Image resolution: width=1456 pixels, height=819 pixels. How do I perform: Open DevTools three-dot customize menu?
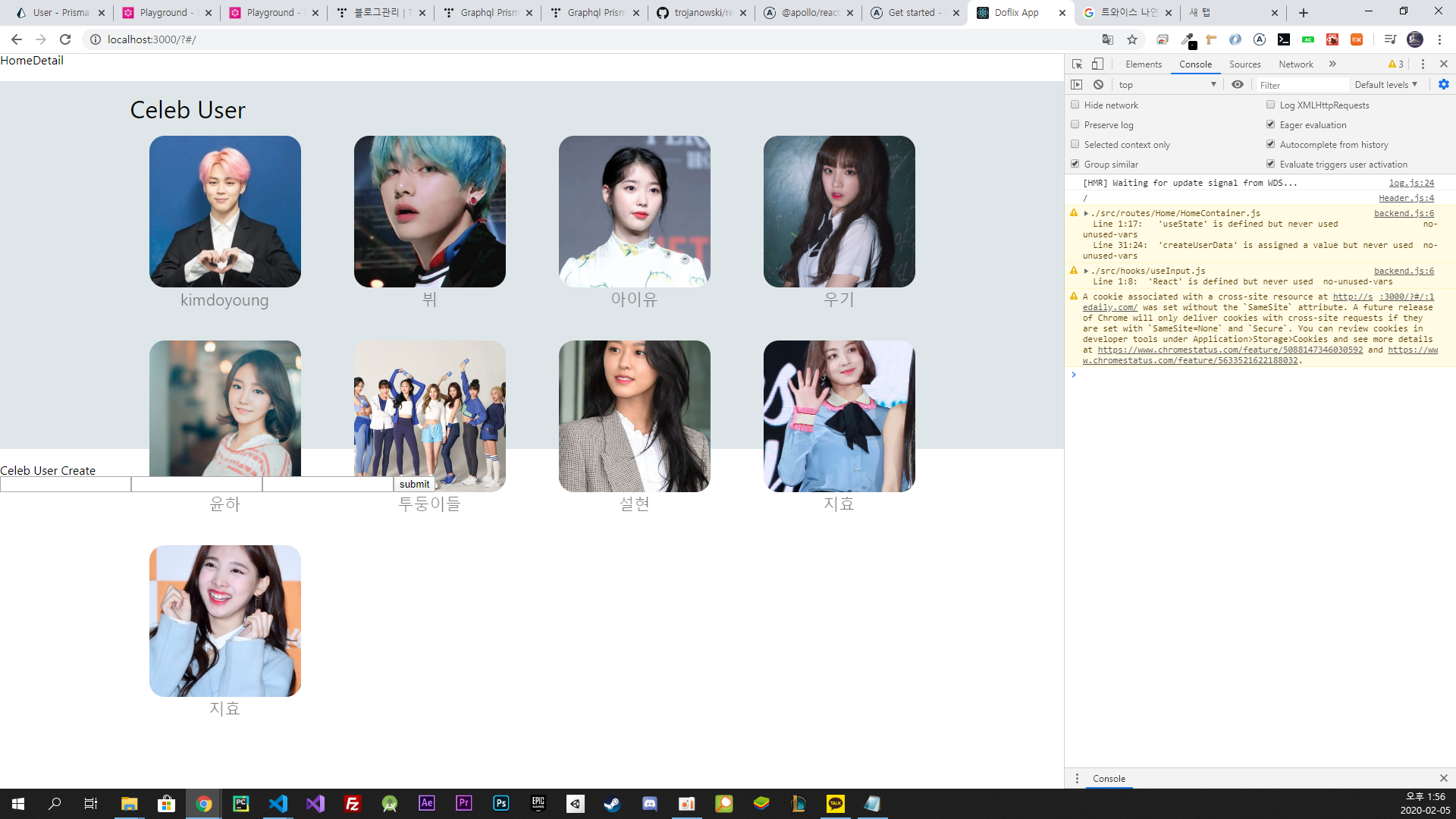point(1423,64)
